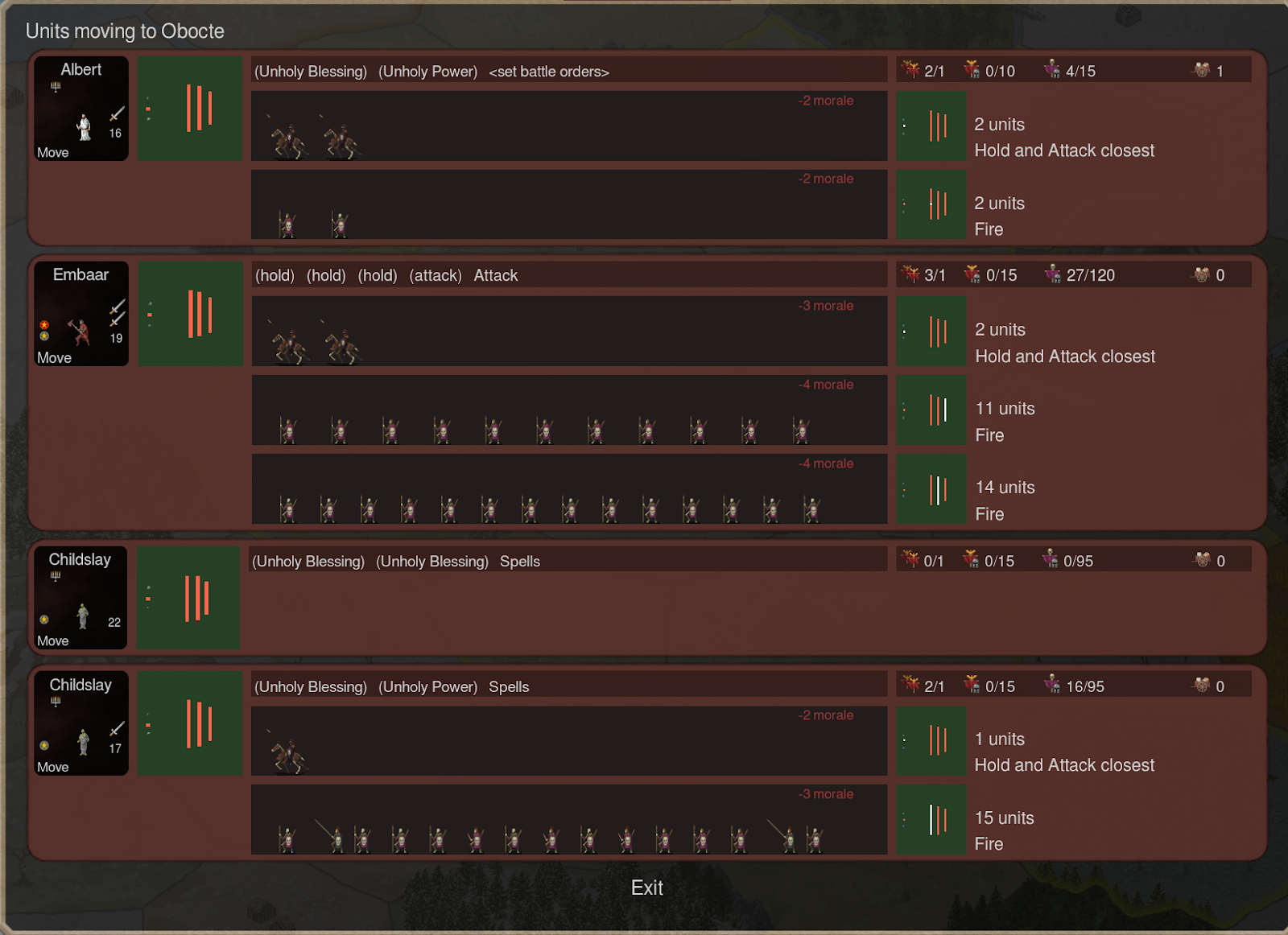
Task: Open position box for Albert's Fire squad
Action: tap(931, 204)
